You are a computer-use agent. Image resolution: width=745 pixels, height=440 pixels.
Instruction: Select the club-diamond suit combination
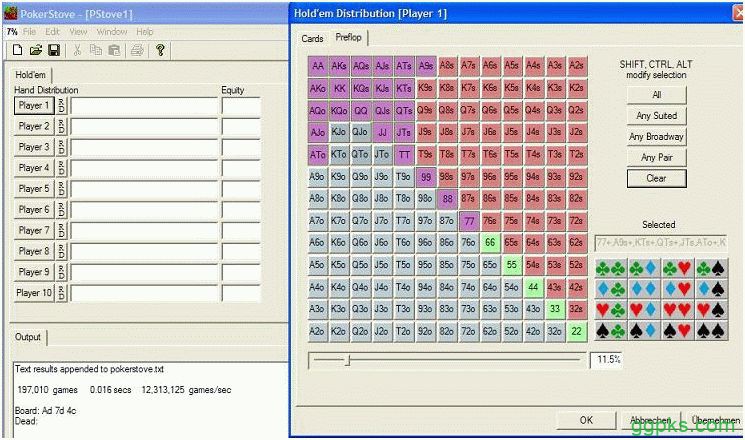click(x=644, y=269)
